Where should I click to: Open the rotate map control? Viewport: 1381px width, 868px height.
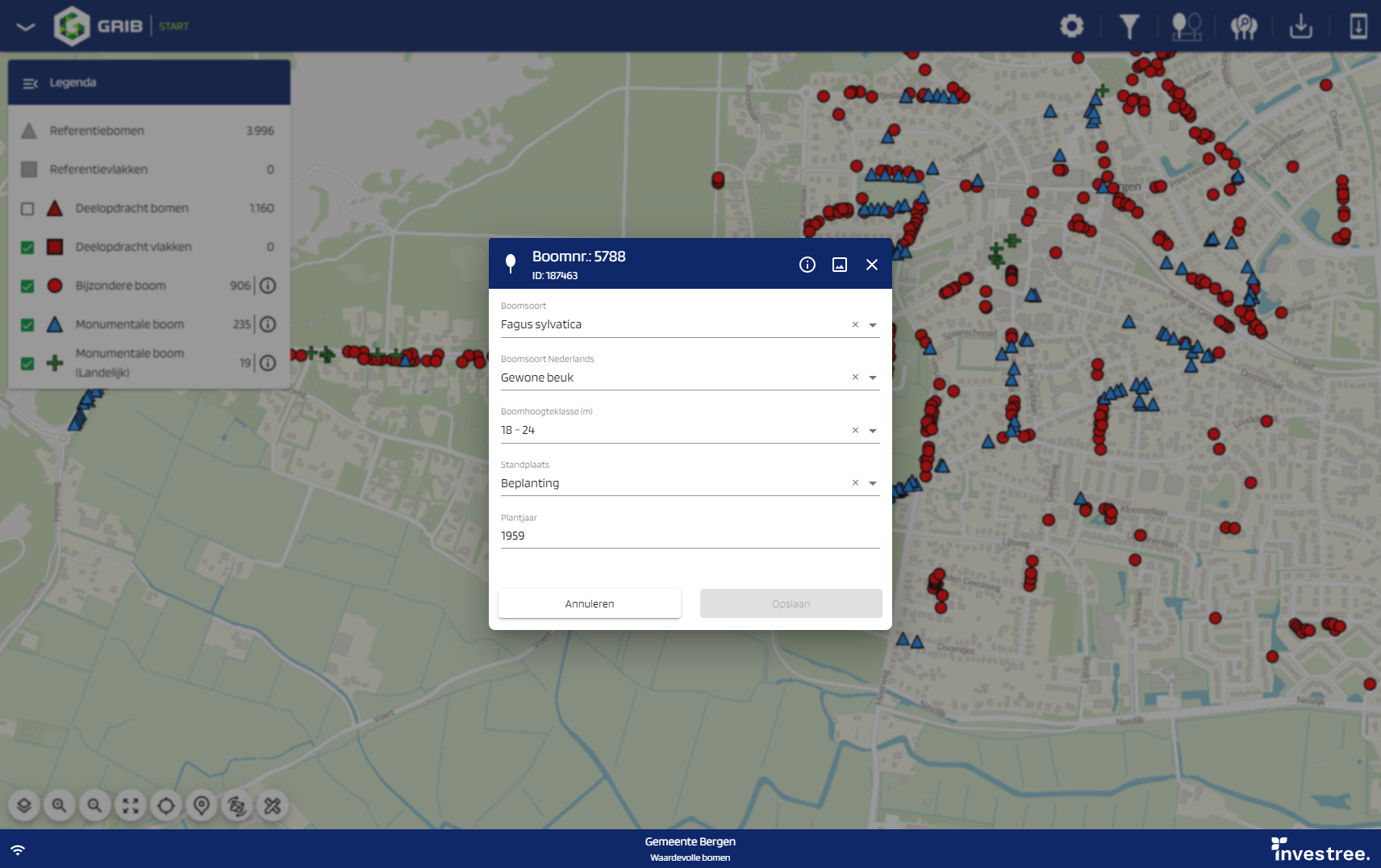(x=238, y=804)
